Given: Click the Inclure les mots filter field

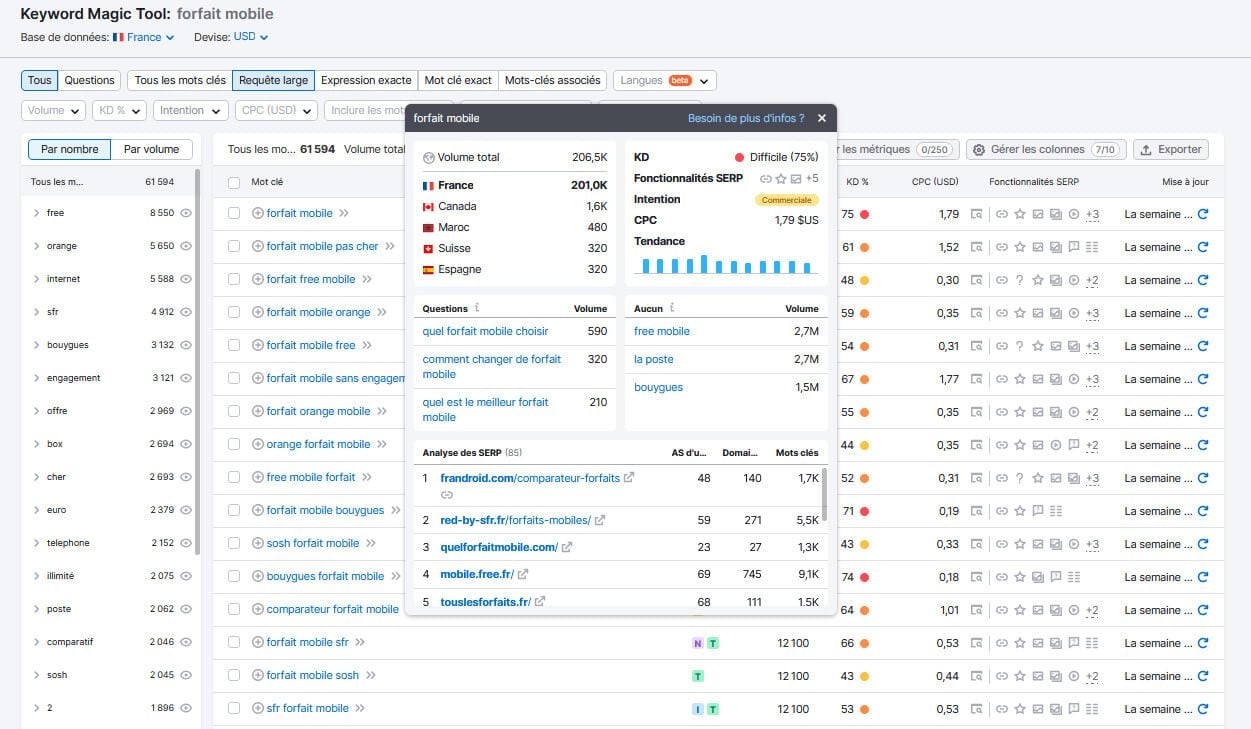Looking at the screenshot, I should click(364, 110).
